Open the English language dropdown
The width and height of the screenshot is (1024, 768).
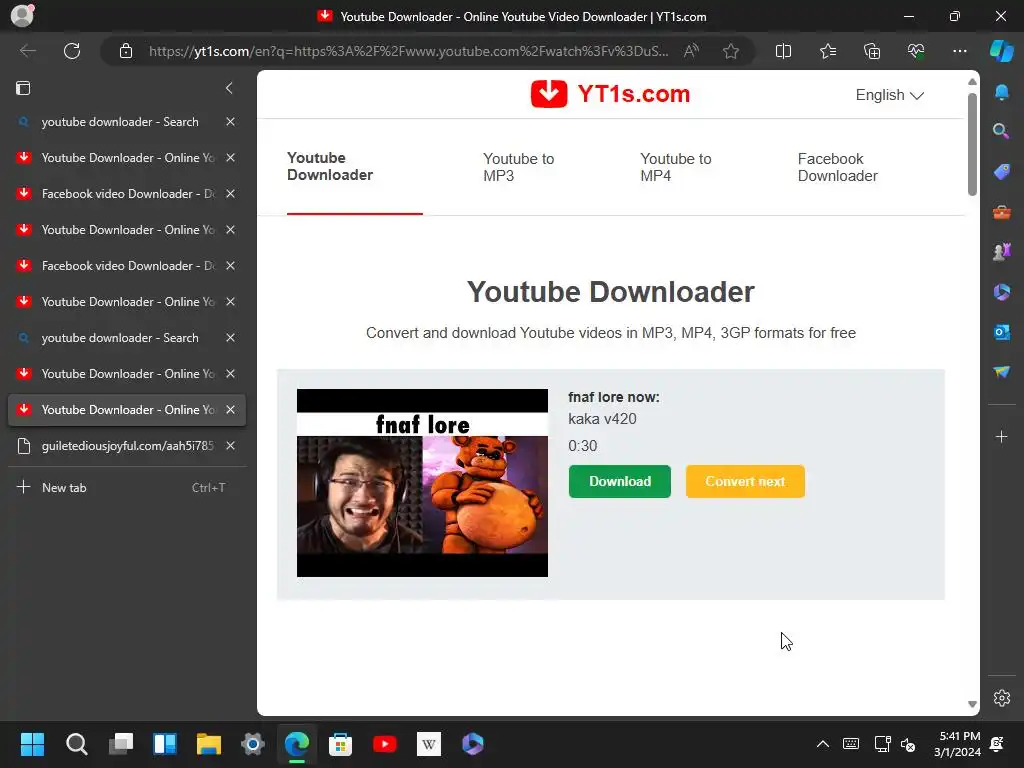click(x=889, y=95)
